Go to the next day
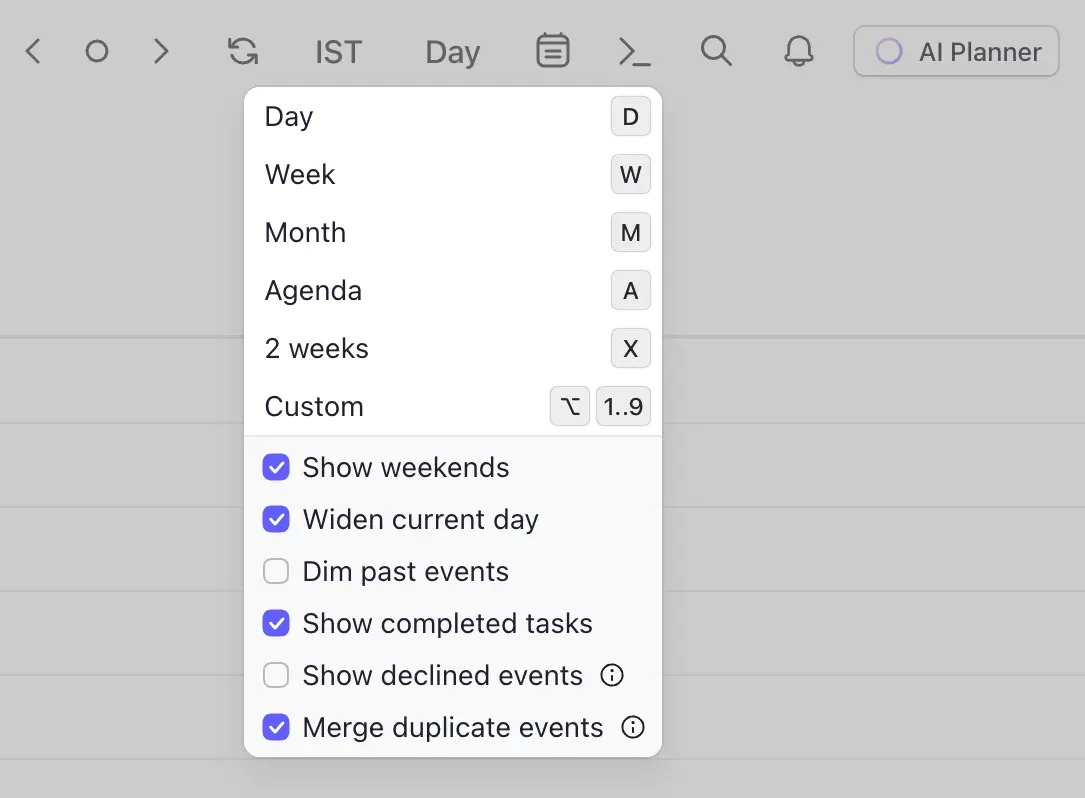The height and width of the screenshot is (798, 1085). coord(161,51)
